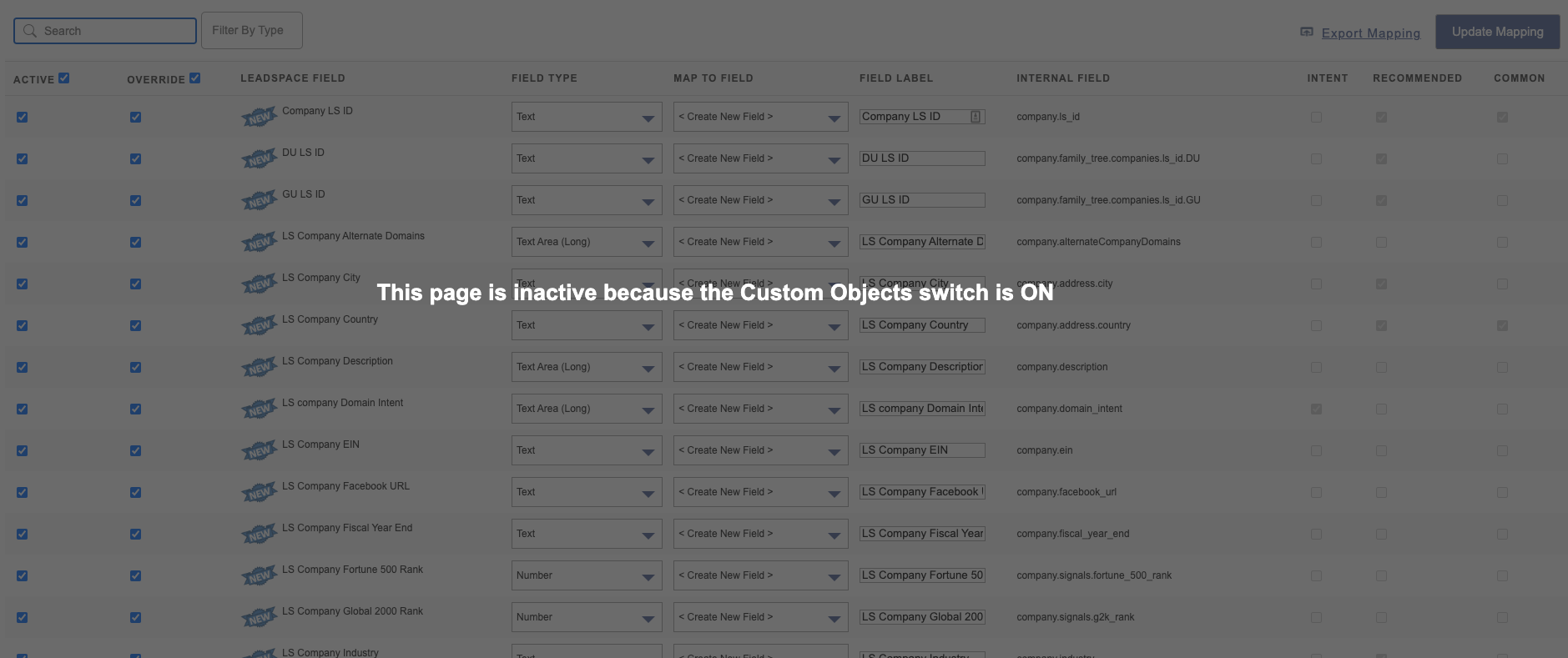Toggle Common checkbox for Company LS ID row
Image resolution: width=1568 pixels, height=658 pixels.
pos(1502,117)
